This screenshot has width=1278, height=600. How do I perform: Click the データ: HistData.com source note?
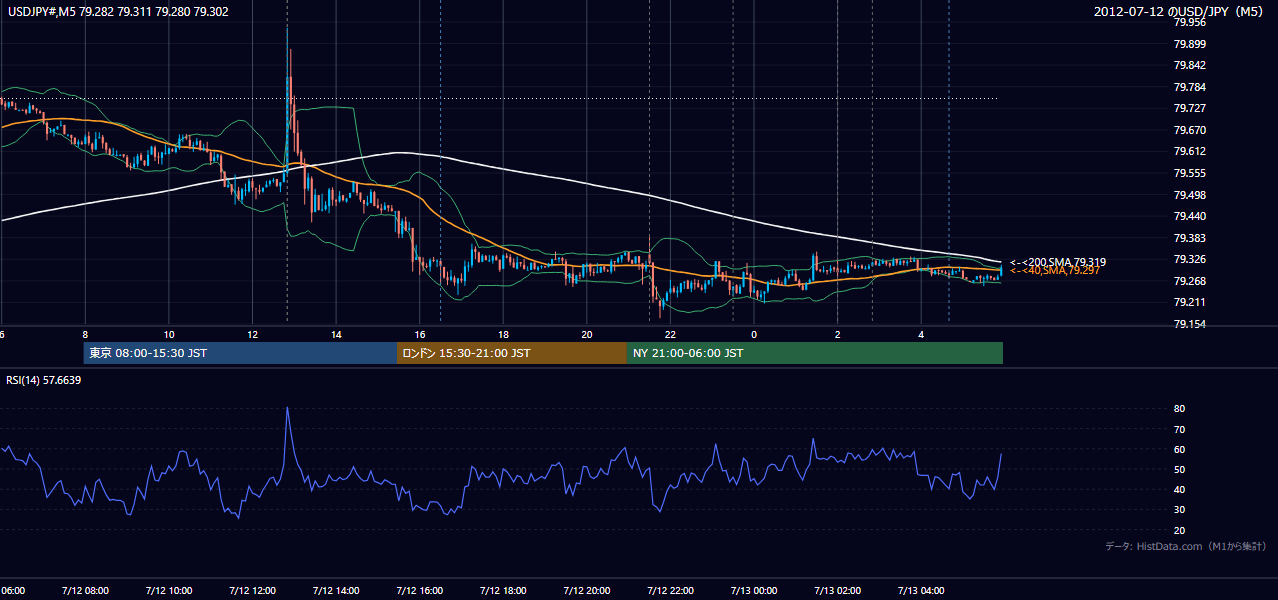[x=1186, y=546]
